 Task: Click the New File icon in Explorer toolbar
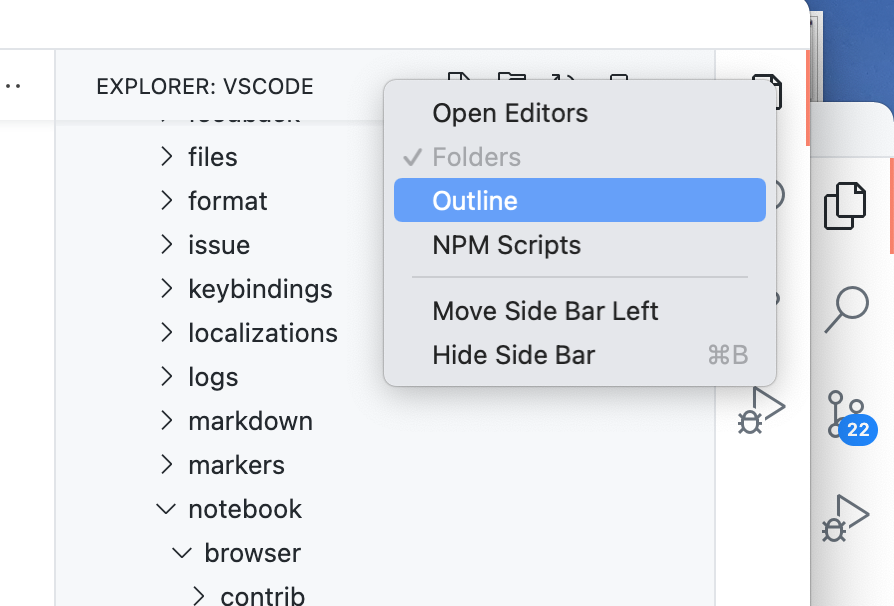459,80
